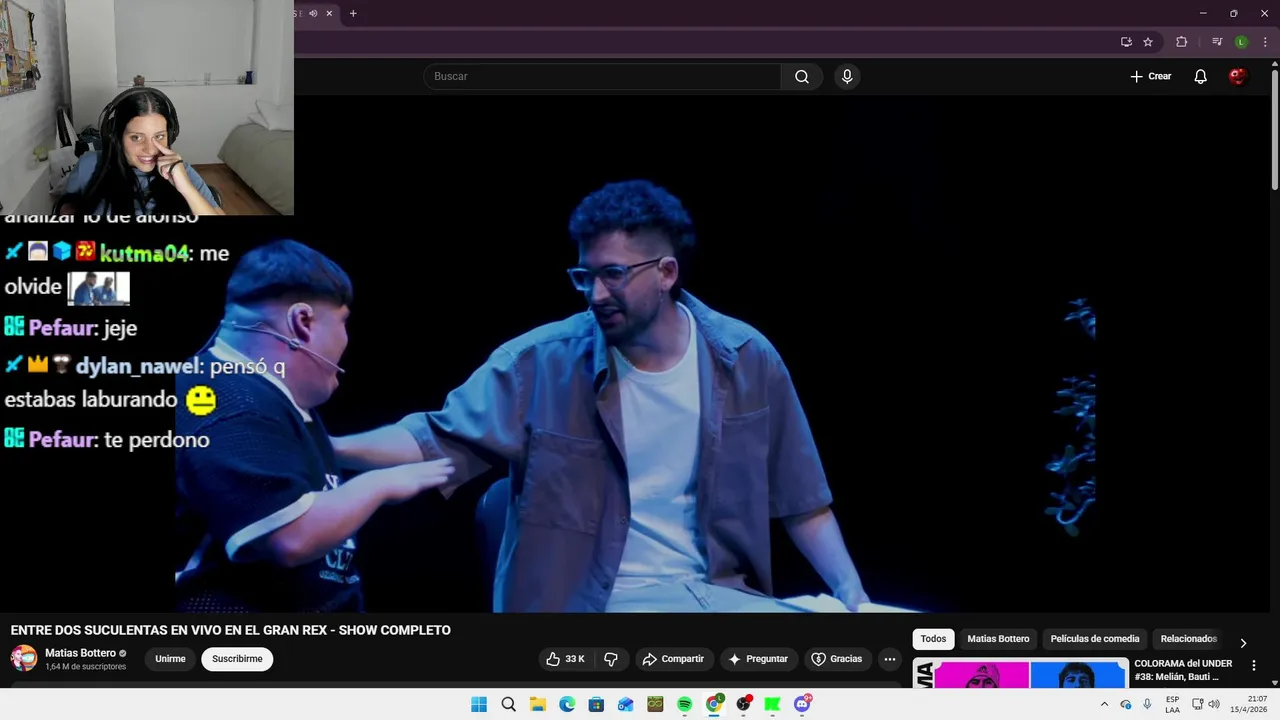Open ESP LAA language switcher

pyautogui.click(x=1172, y=704)
